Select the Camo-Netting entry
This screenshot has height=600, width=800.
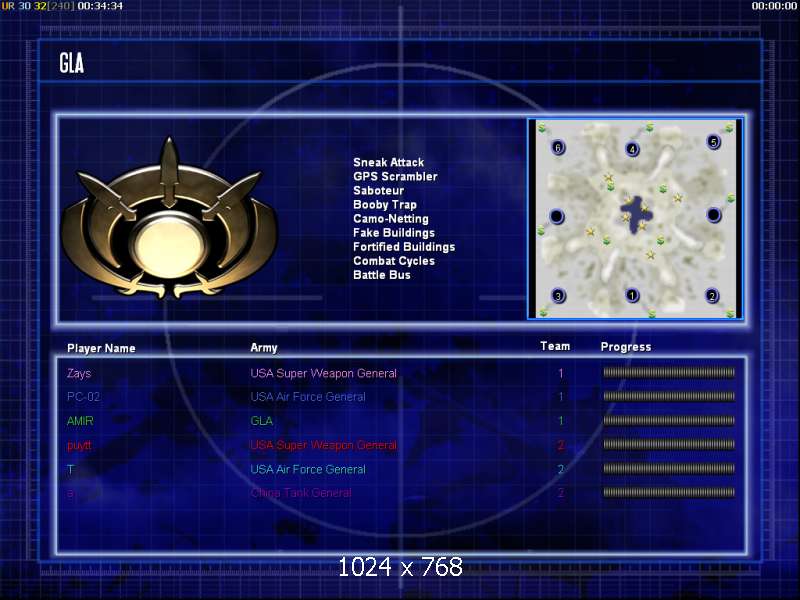tap(391, 219)
